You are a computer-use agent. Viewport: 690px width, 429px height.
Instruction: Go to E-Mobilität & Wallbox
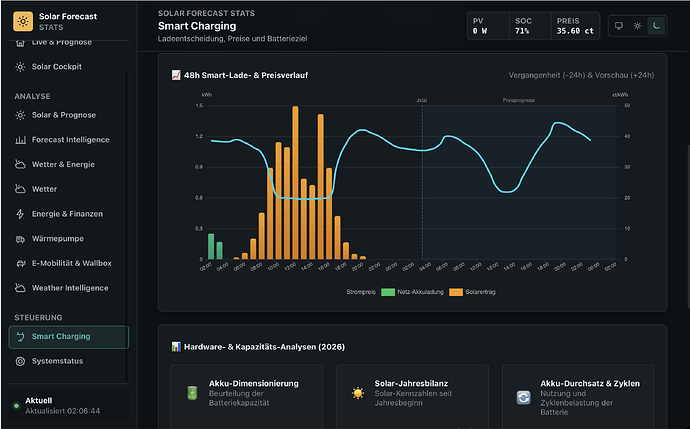(68, 263)
